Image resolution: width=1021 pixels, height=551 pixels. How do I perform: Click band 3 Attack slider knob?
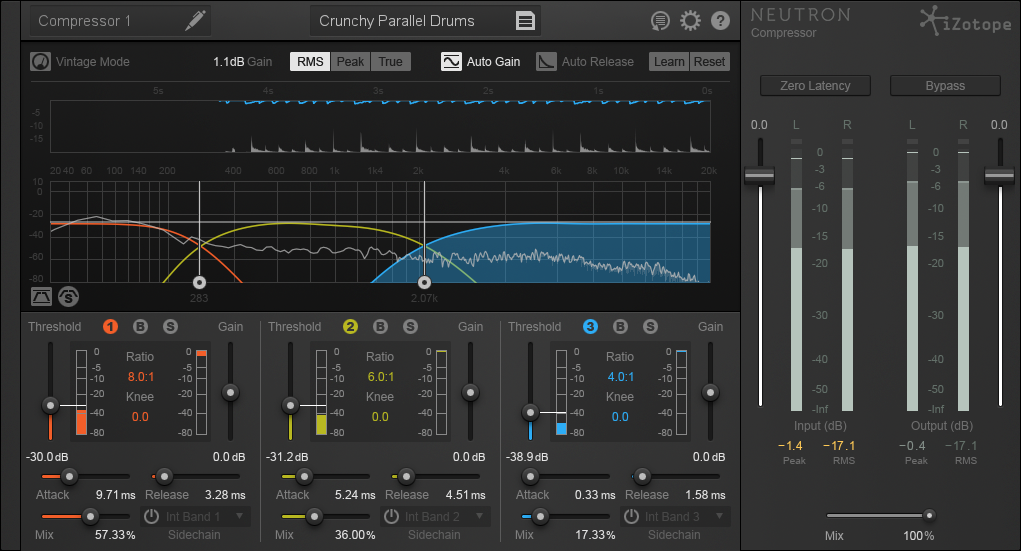[x=531, y=477]
